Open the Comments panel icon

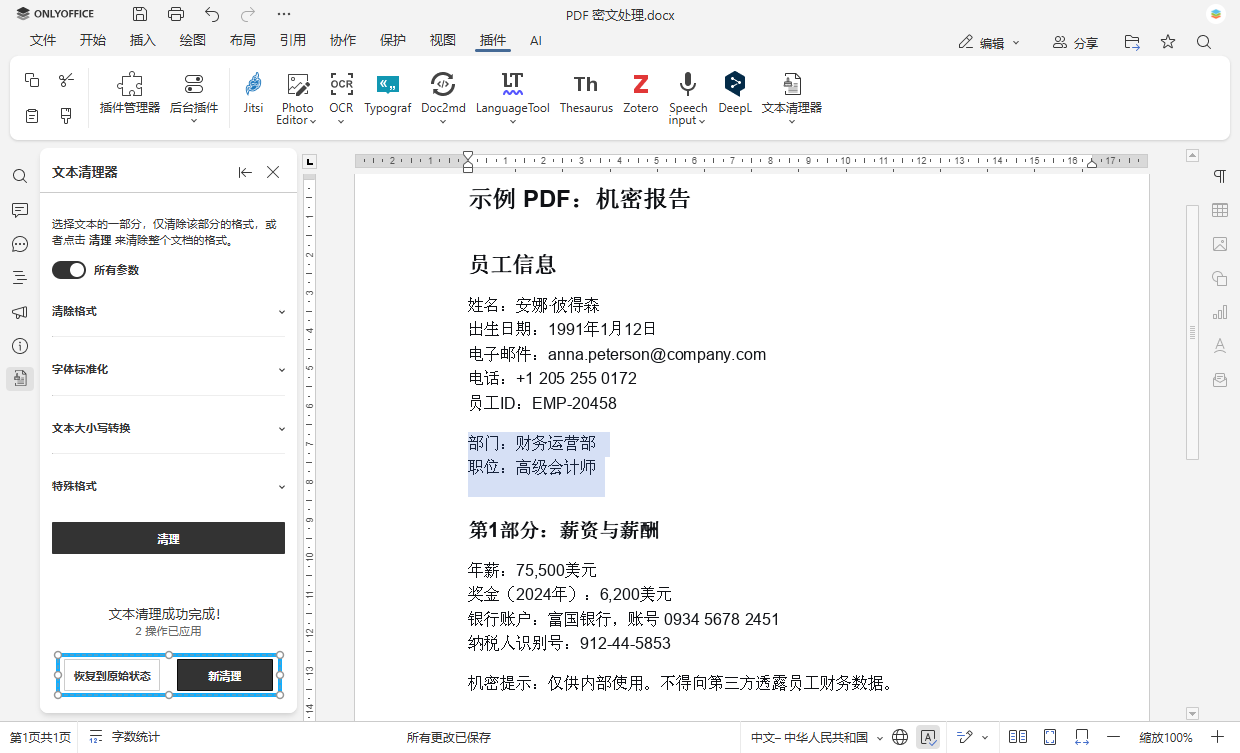(x=20, y=210)
